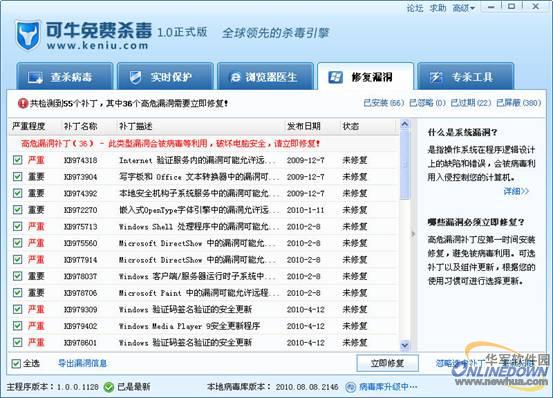Click the Microsoft Paint patch description
The height and width of the screenshot is (398, 553).
(x=198, y=293)
